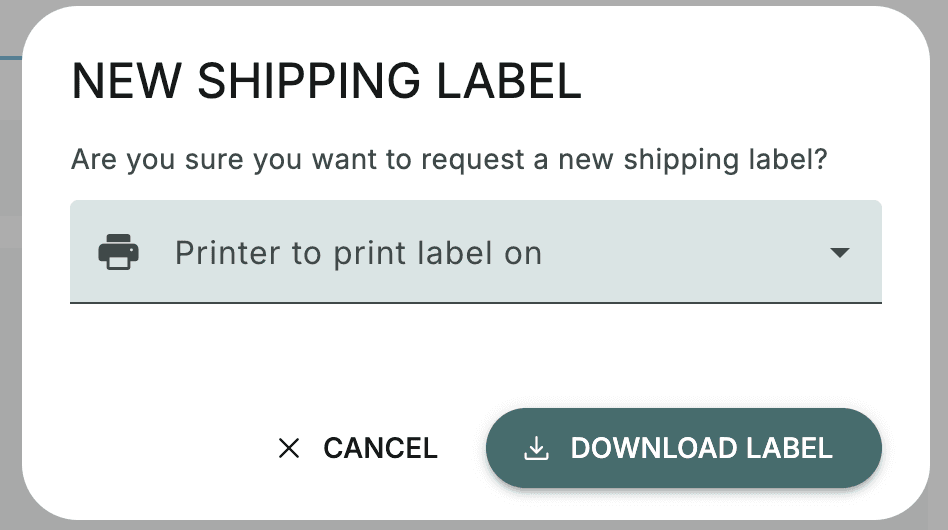Expand the printer selection dropdown arrow
The height and width of the screenshot is (530, 948).
[x=840, y=253]
